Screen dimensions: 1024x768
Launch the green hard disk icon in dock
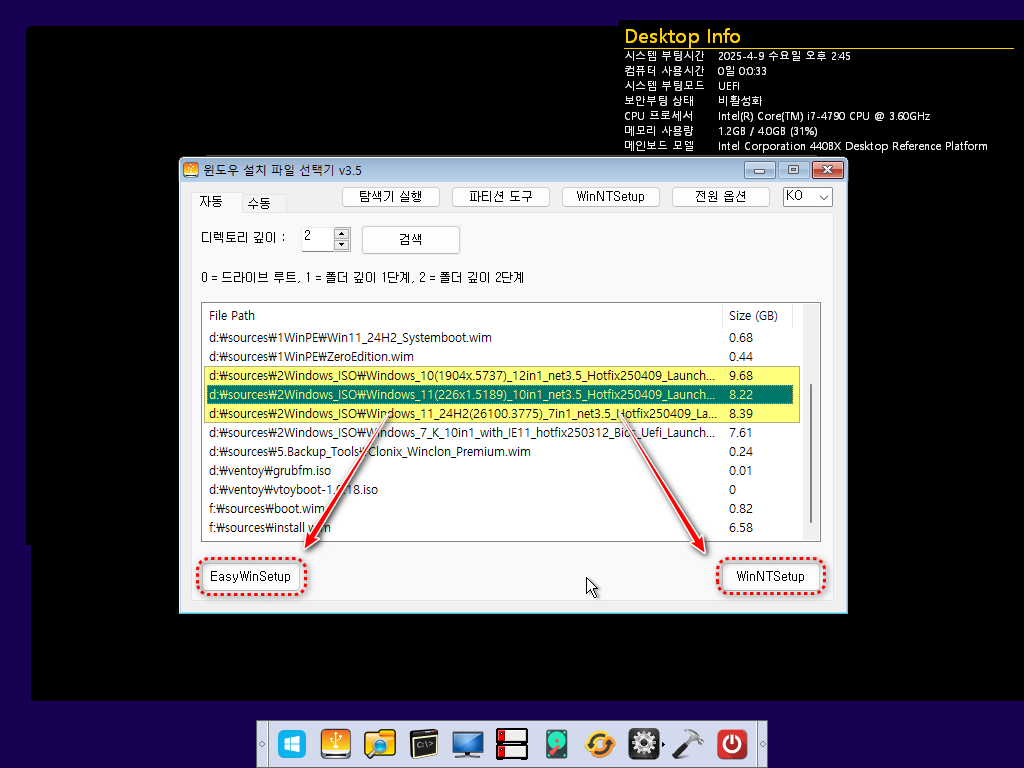556,744
